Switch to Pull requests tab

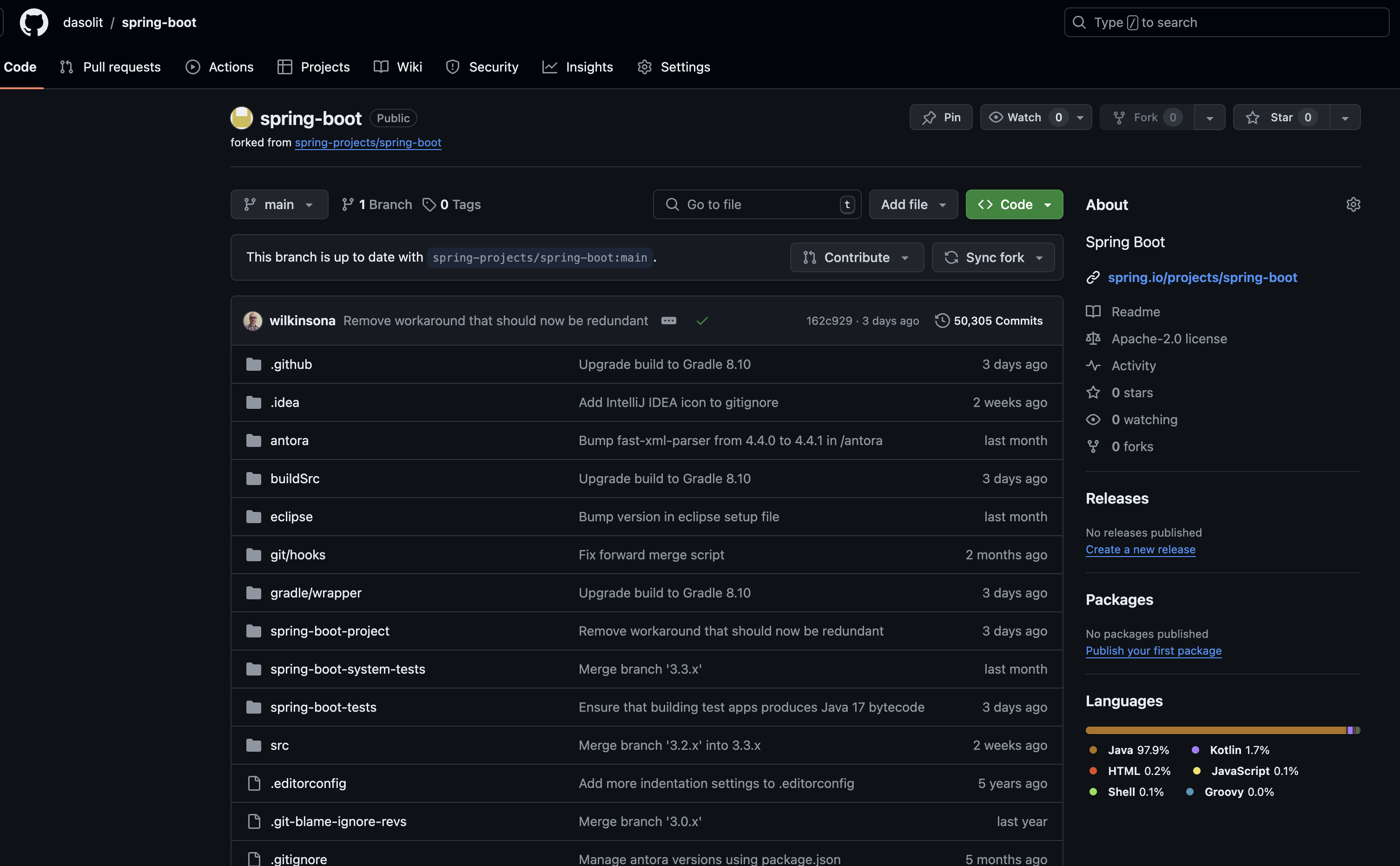(111, 67)
